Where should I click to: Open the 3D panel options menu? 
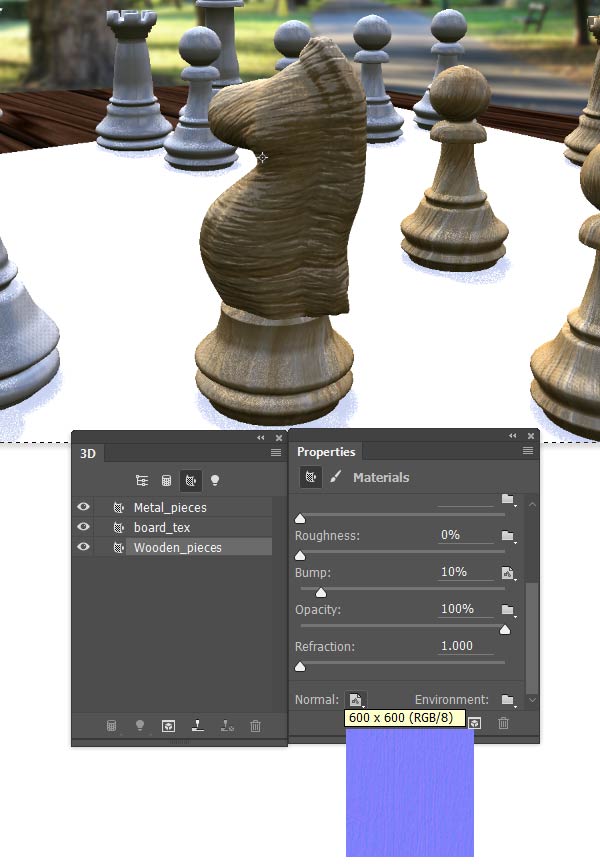(x=276, y=453)
